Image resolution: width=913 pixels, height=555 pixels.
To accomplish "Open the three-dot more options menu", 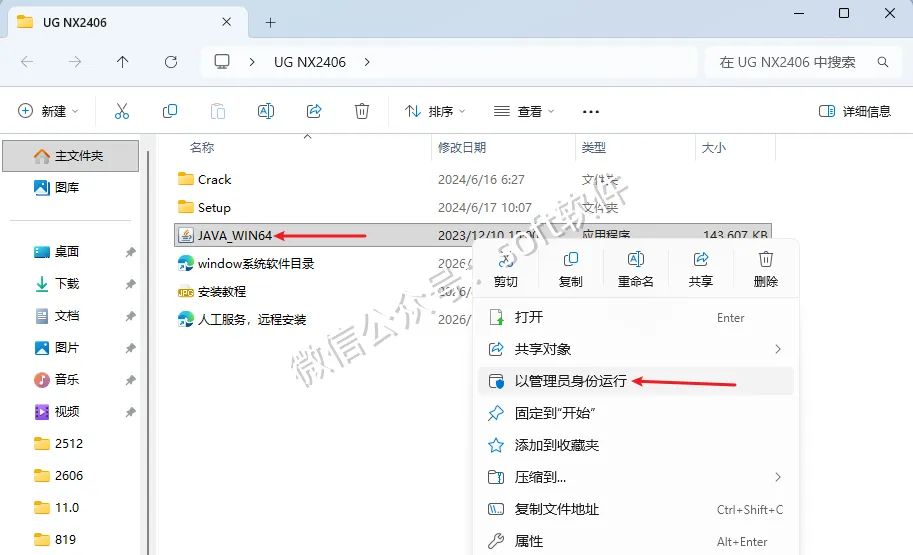I will (590, 111).
